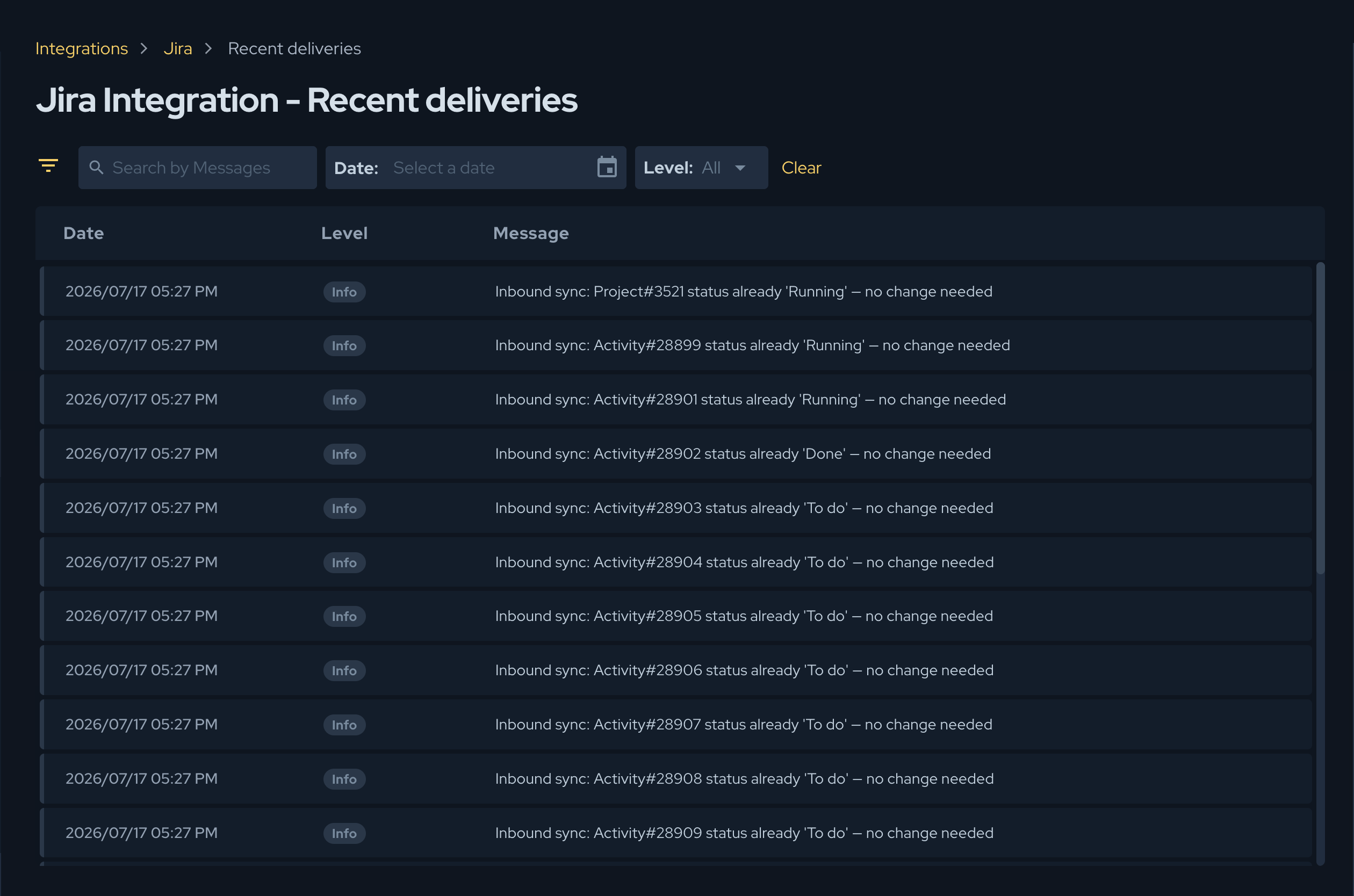Click the Info badge for Activity#28908
Viewport: 1354px width, 896px height.
tap(344, 779)
